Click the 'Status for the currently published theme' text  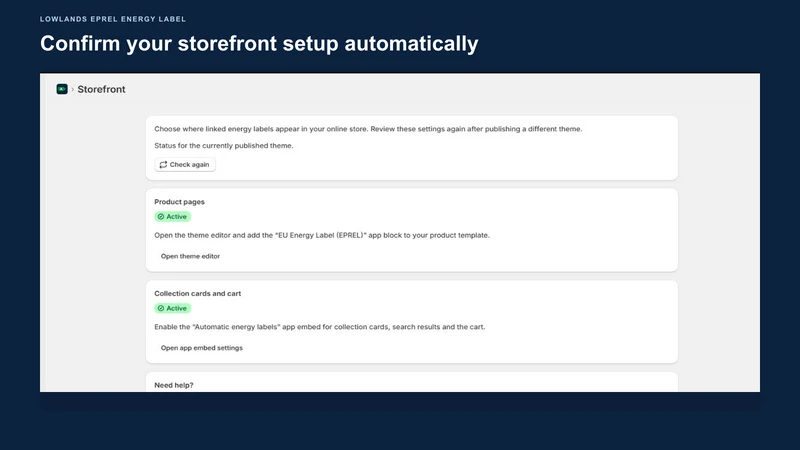point(224,145)
